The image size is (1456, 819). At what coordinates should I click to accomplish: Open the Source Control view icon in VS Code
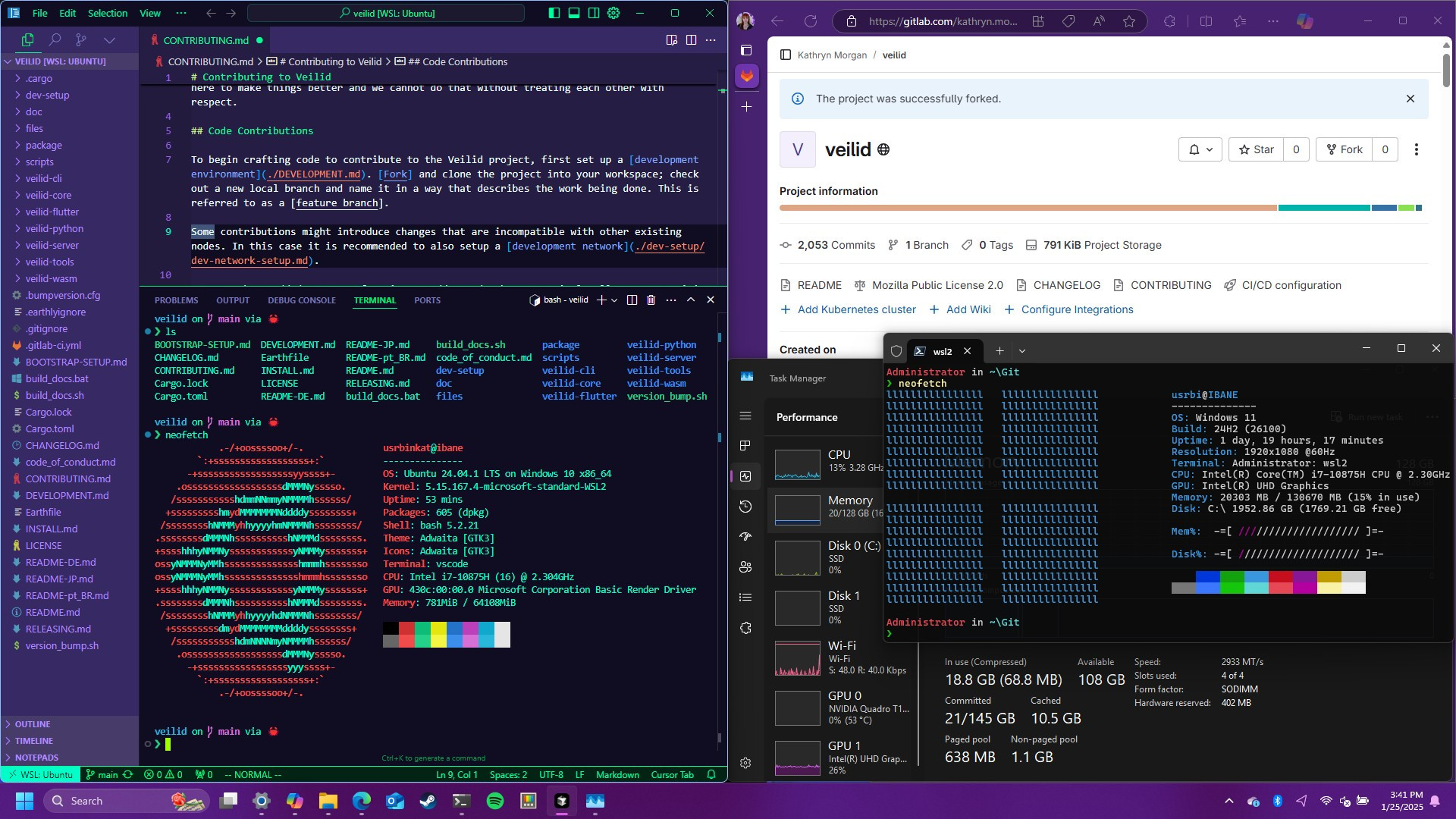point(81,40)
